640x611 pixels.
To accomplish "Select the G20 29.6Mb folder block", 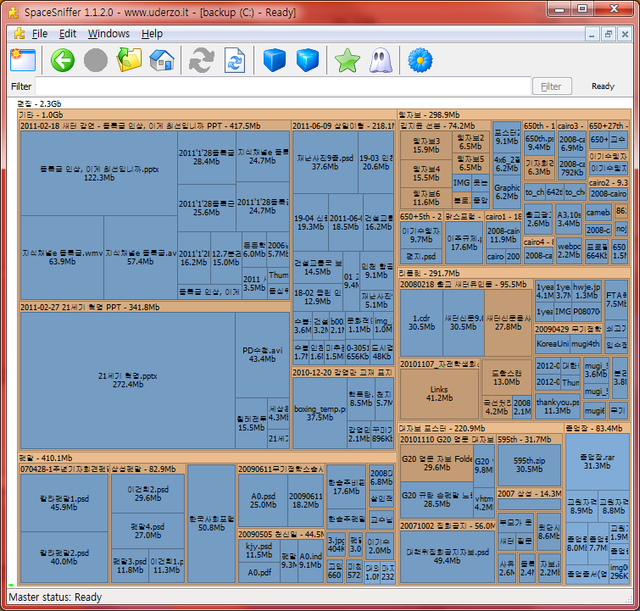I will [x=437, y=463].
